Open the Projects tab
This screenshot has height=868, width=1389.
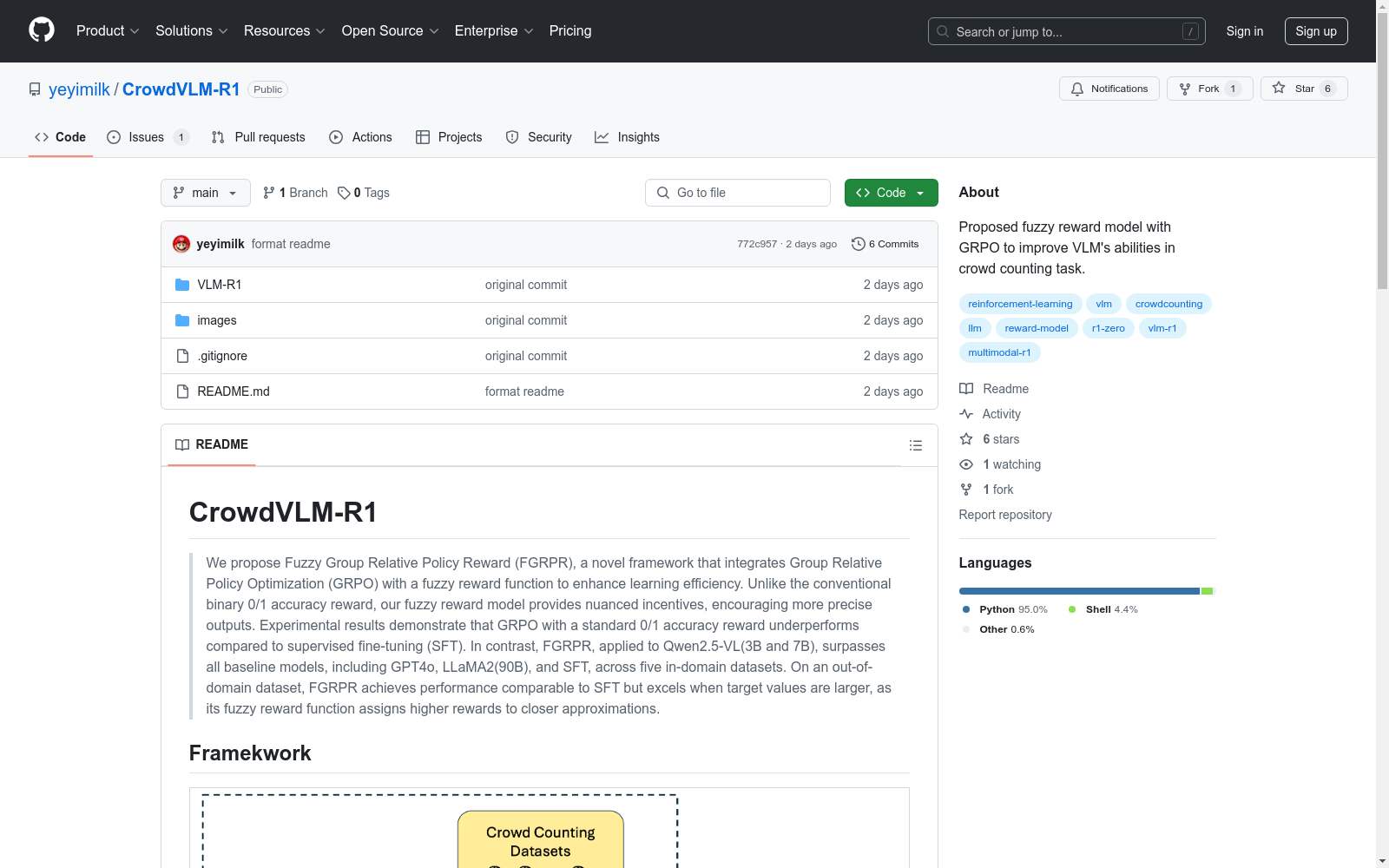click(449, 137)
